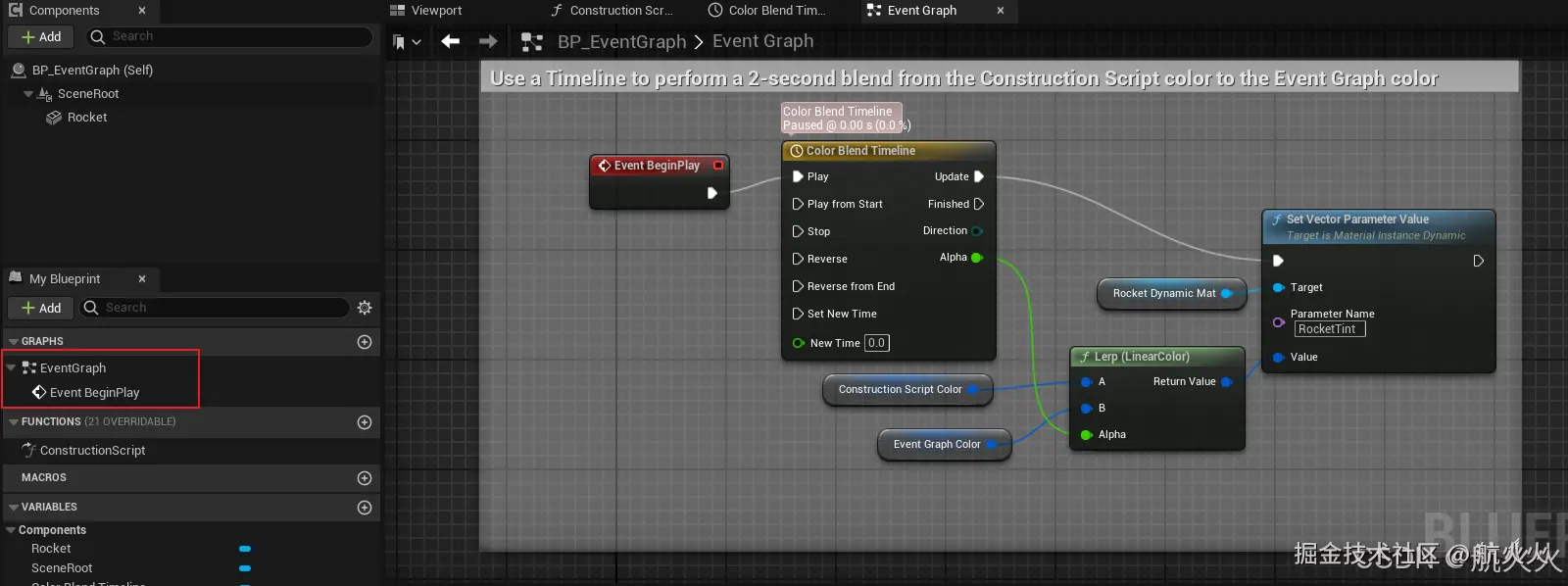Viewport: 1568px width, 586px height.
Task: Click the SceneRoot variable type pill
Action: pos(245,568)
